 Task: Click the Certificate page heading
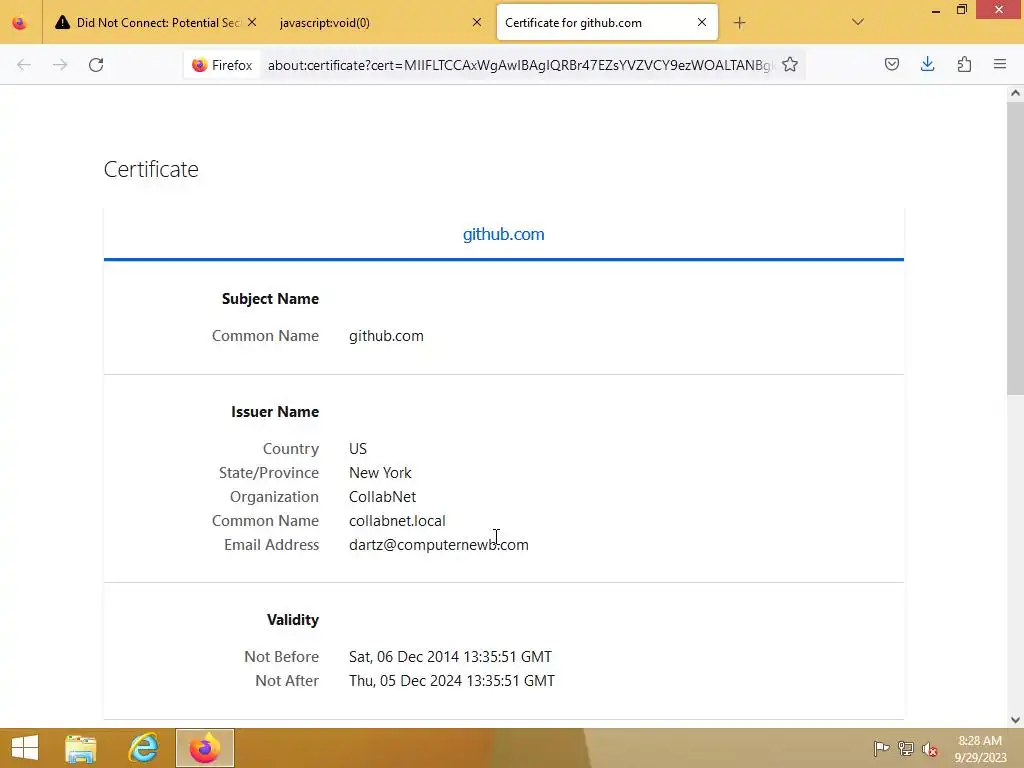[x=151, y=169]
